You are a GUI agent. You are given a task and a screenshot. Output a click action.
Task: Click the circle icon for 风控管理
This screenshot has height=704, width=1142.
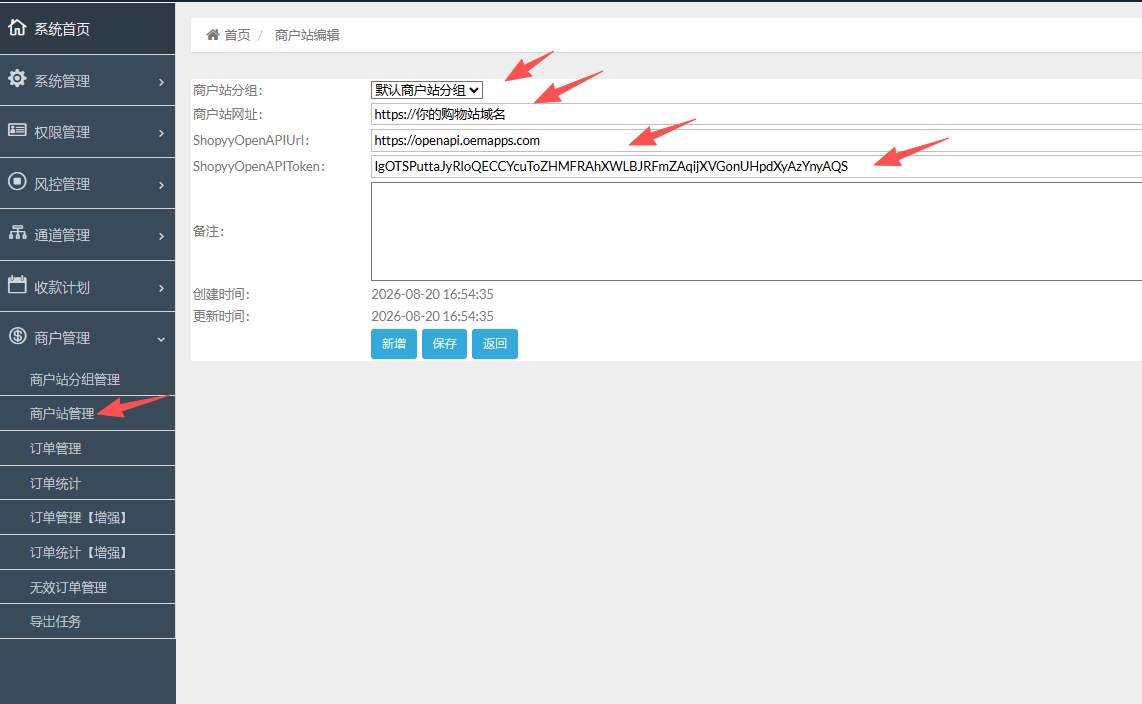click(17, 182)
